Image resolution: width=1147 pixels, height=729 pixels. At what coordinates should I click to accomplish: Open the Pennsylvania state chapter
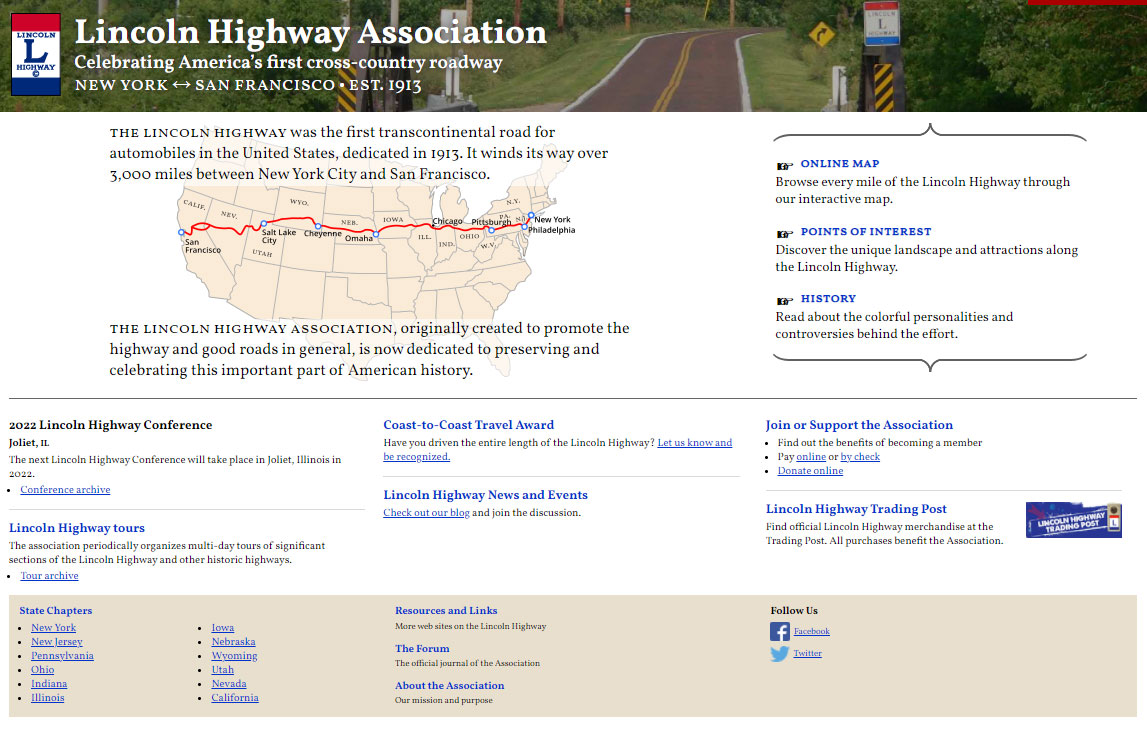pyautogui.click(x=62, y=656)
